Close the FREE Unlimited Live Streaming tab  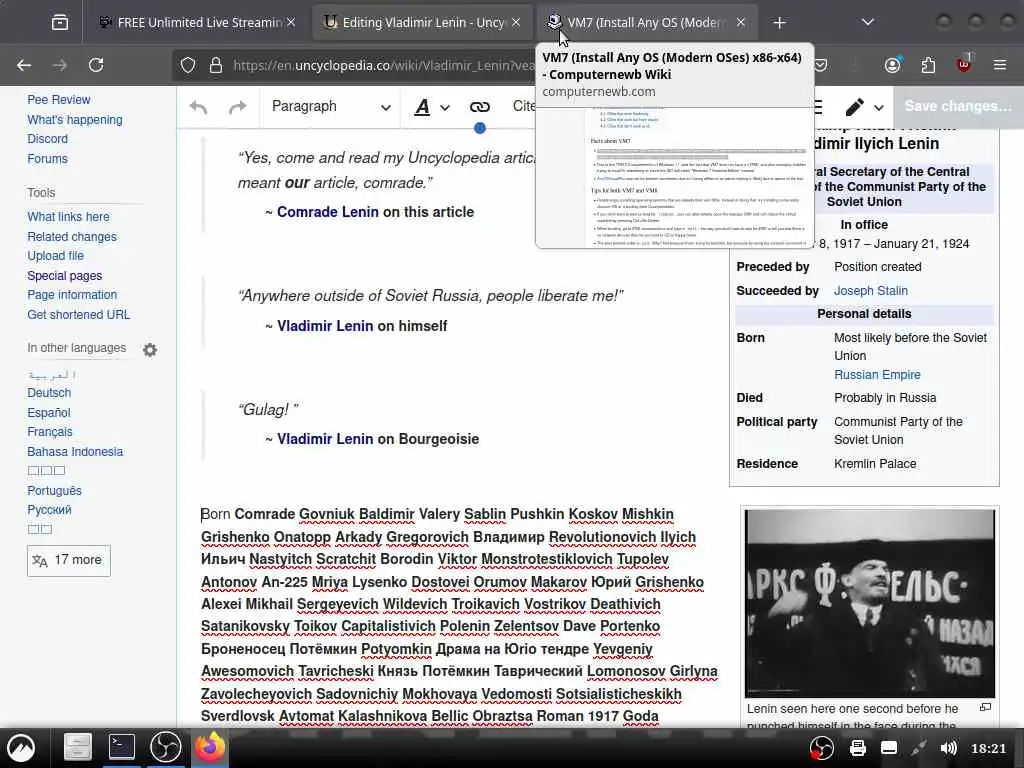pyautogui.click(x=291, y=23)
